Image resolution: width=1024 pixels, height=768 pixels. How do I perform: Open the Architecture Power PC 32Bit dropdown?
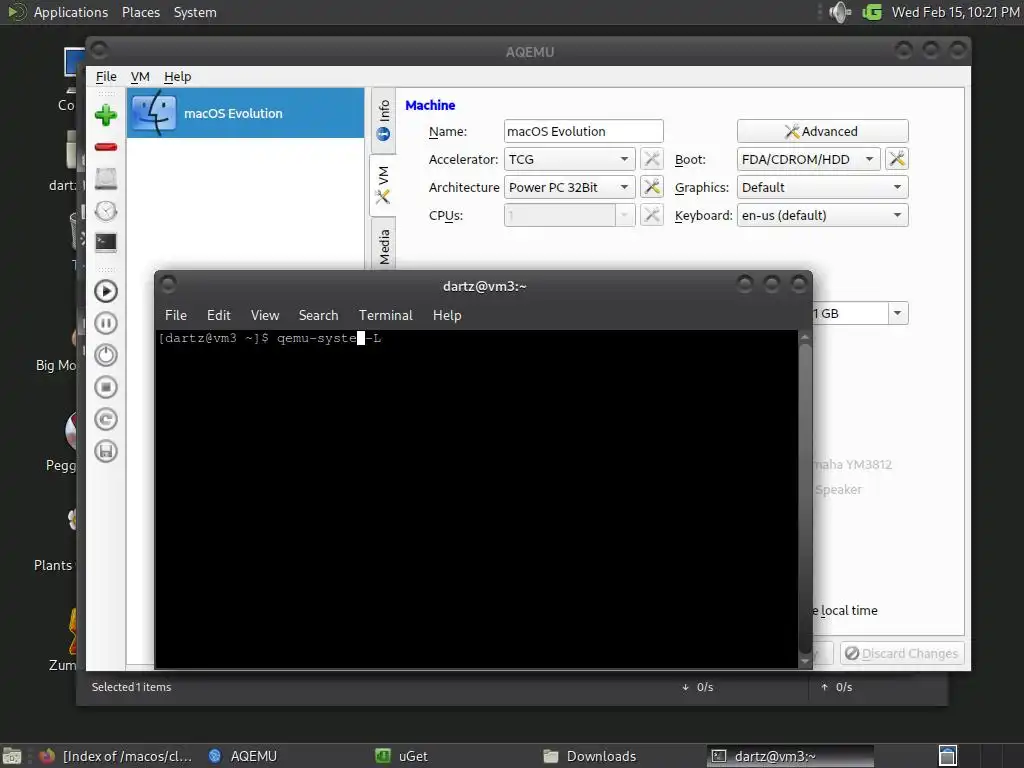click(569, 187)
